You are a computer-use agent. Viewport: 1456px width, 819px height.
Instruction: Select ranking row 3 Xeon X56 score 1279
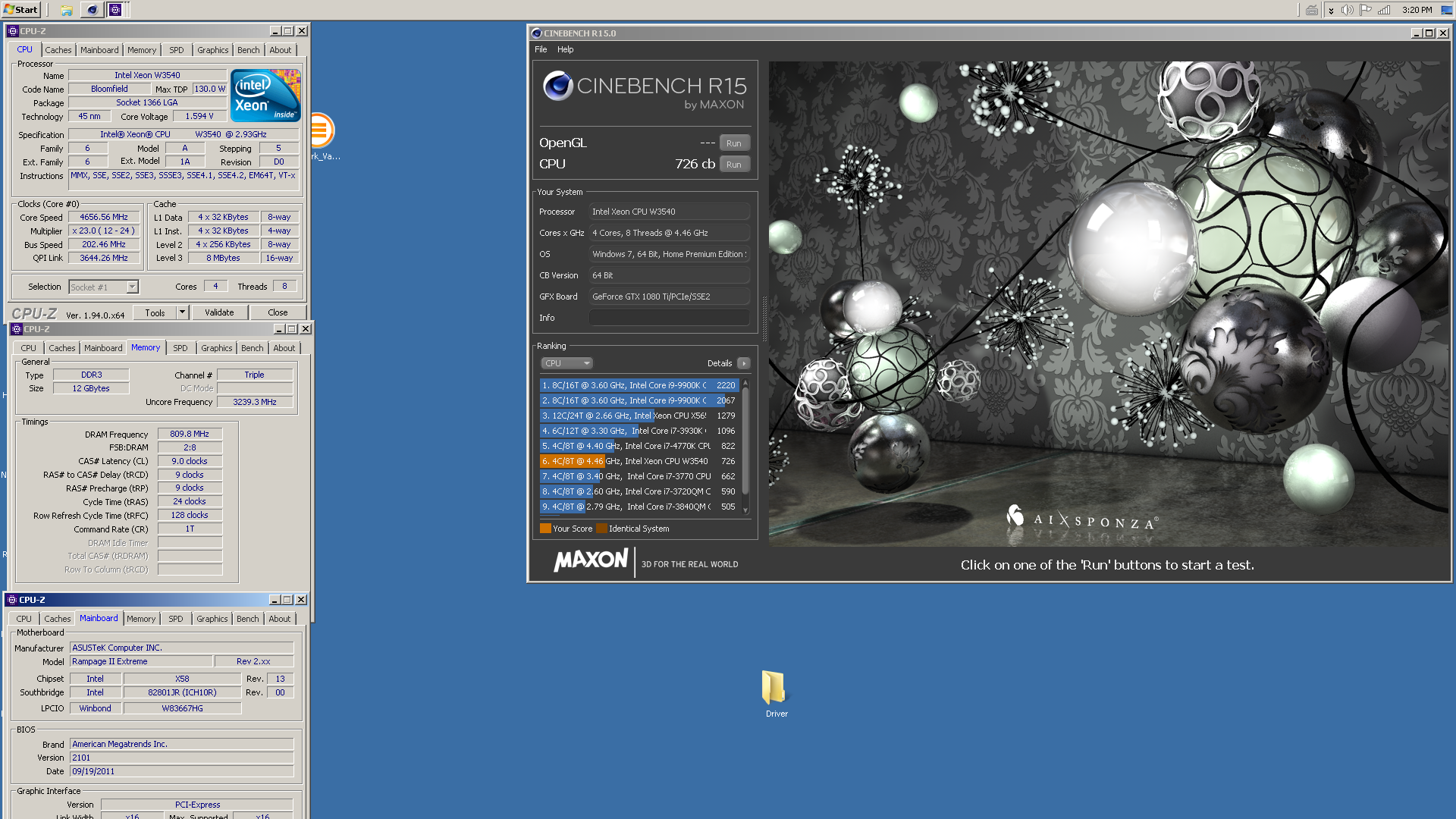pos(639,416)
